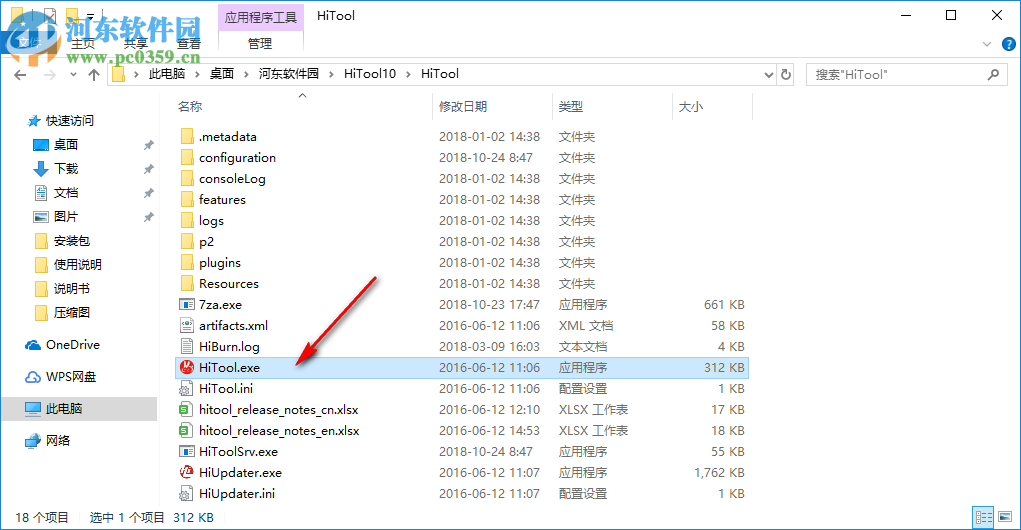Image resolution: width=1021 pixels, height=530 pixels.
Task: Expand the 河东软件园 breadcrumb chevron
Action: pyautogui.click(x=331, y=74)
